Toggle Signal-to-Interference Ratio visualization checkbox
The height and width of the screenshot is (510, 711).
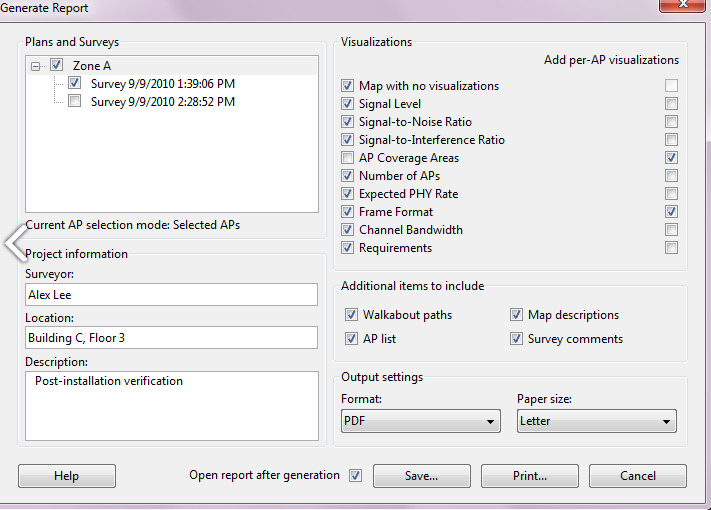coord(347,139)
